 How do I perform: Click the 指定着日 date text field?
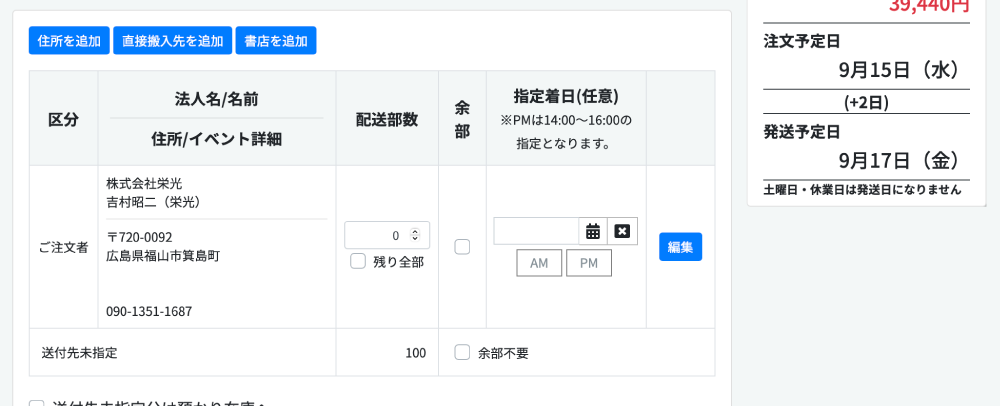click(x=536, y=231)
